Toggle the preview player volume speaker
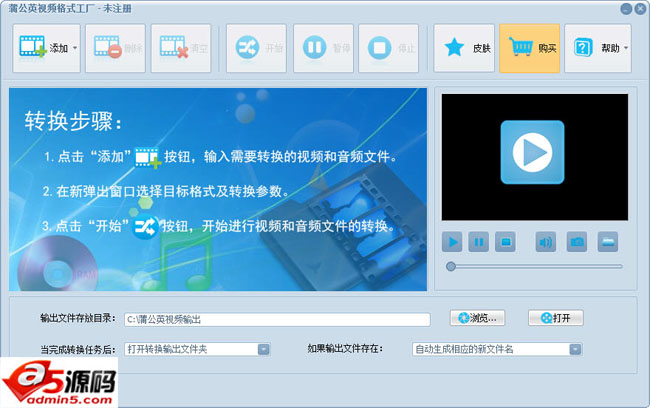The height and width of the screenshot is (408, 650). pyautogui.click(x=545, y=241)
